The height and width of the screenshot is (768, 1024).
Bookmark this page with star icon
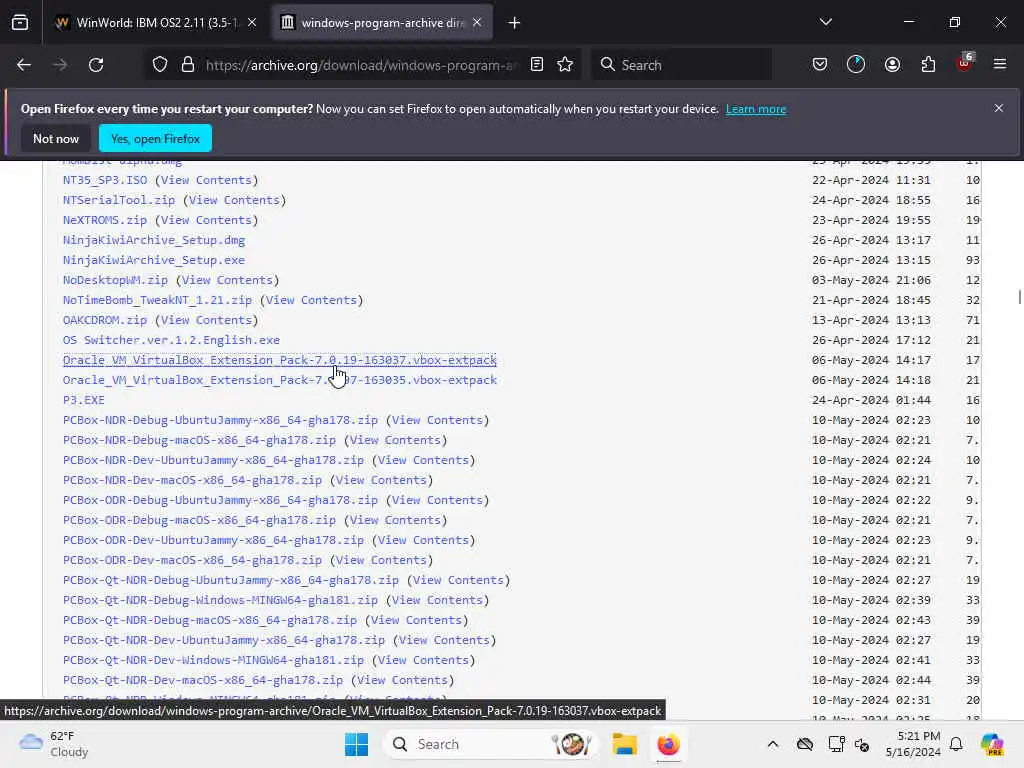[566, 65]
